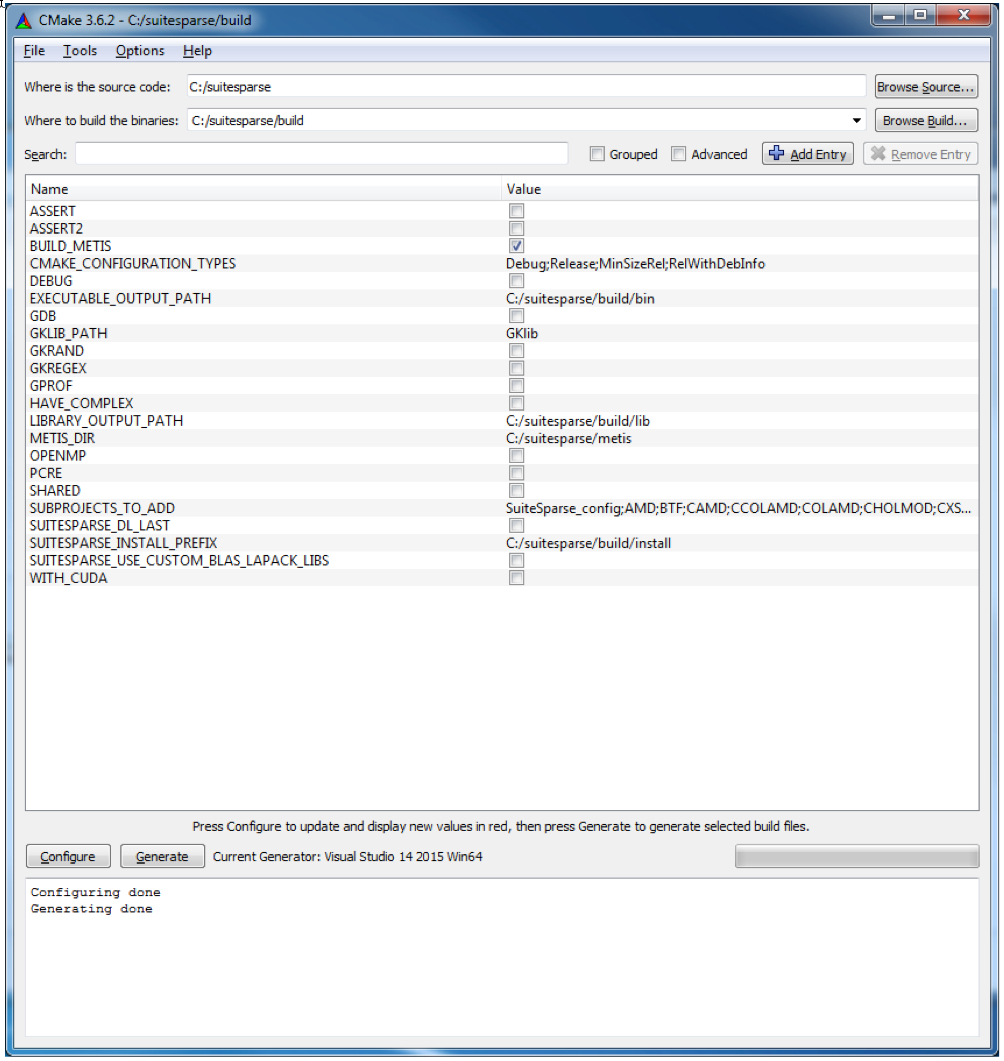The image size is (1004, 1061).
Task: Toggle the SHARED checkbox
Action: click(x=518, y=491)
